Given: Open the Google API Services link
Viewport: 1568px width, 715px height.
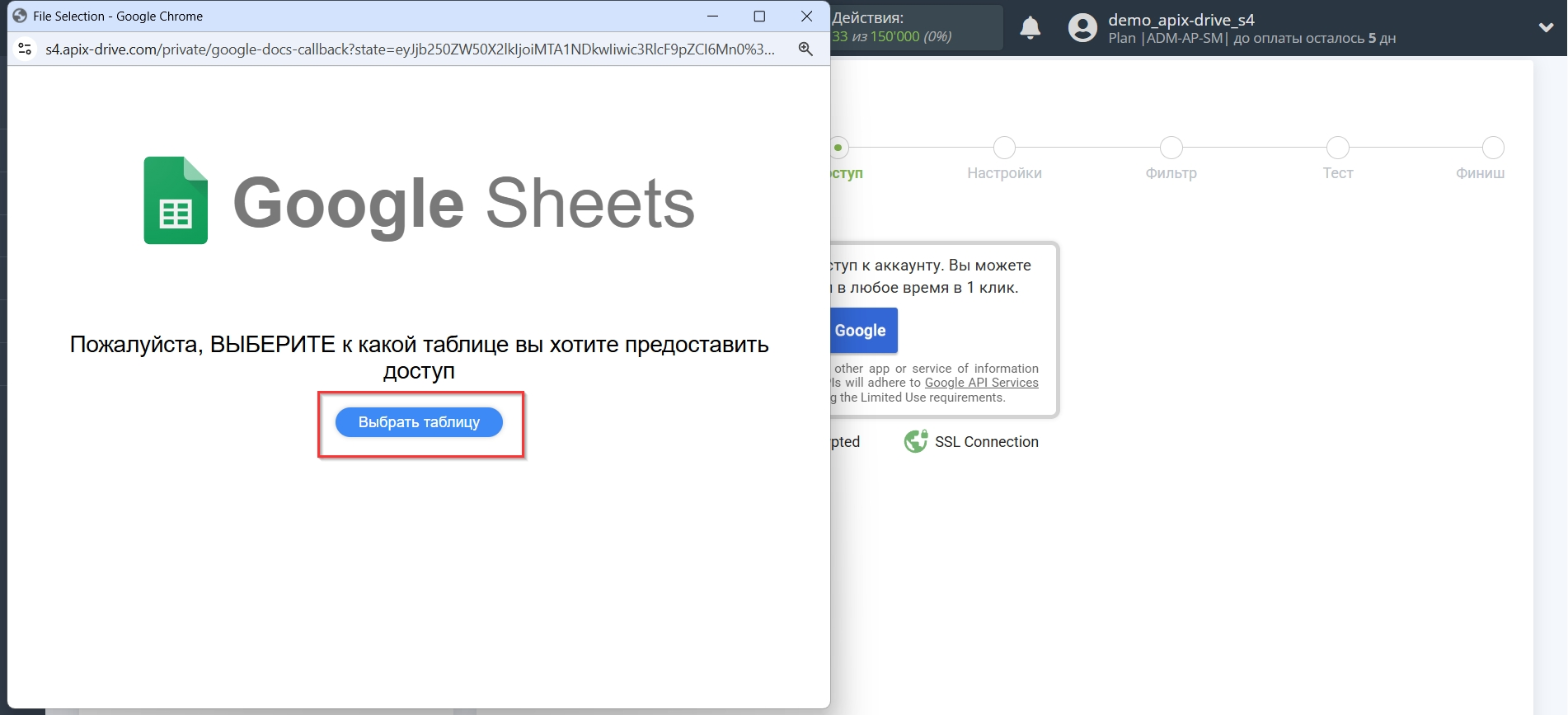Looking at the screenshot, I should pos(981,383).
